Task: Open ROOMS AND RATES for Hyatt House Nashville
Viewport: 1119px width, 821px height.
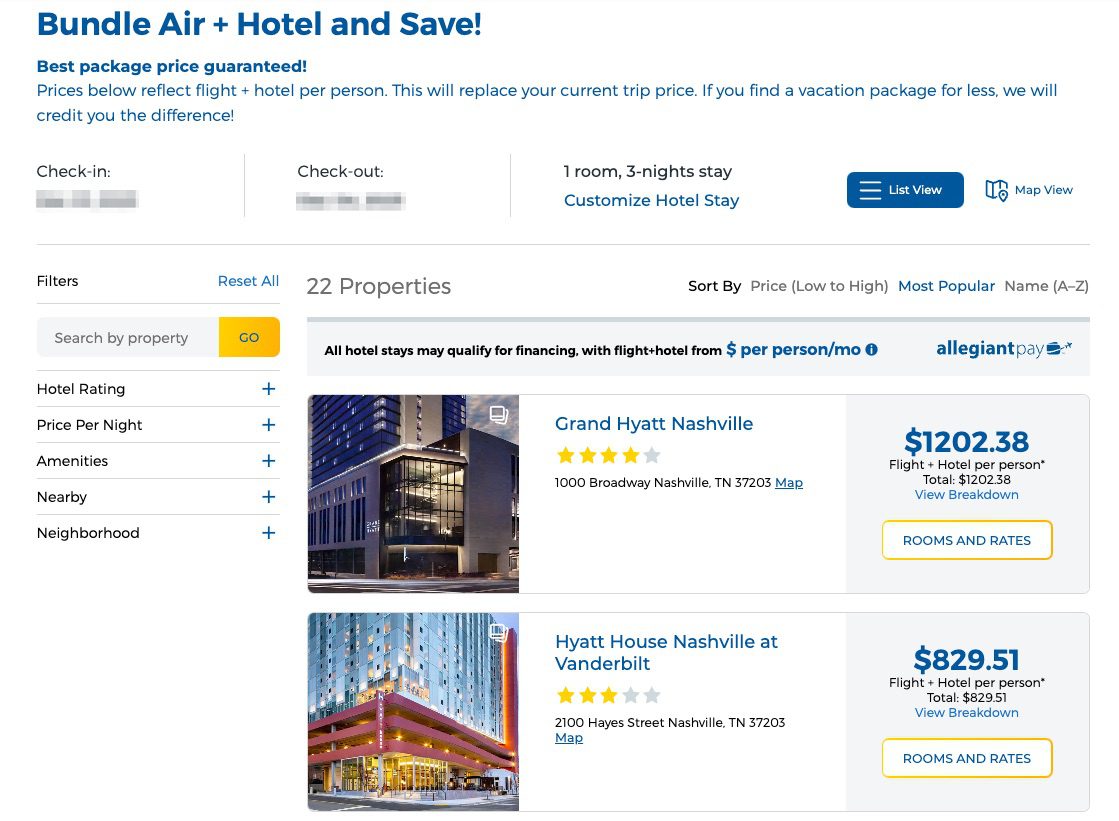Action: (x=966, y=758)
